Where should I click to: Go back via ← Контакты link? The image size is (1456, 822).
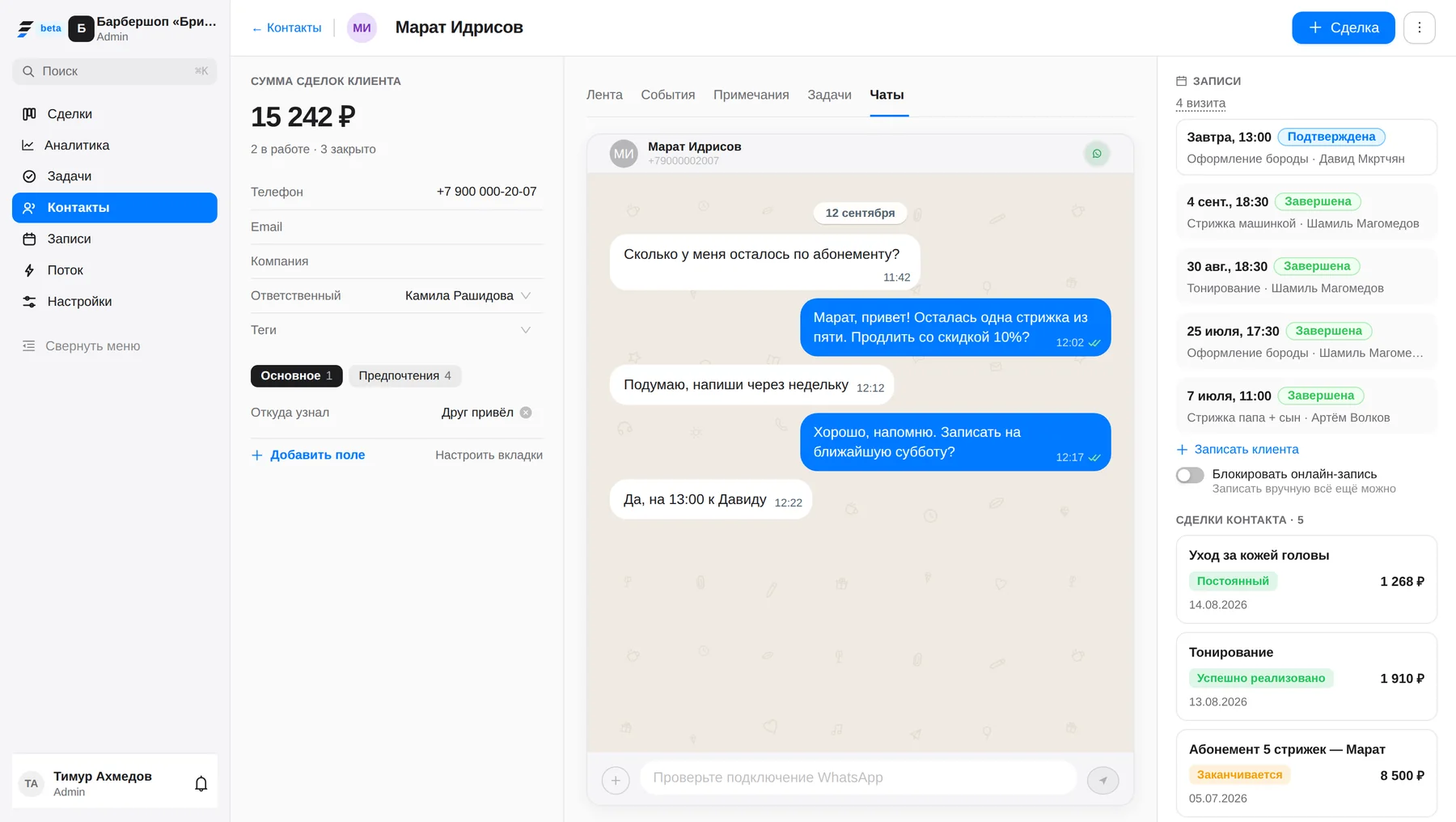click(286, 28)
